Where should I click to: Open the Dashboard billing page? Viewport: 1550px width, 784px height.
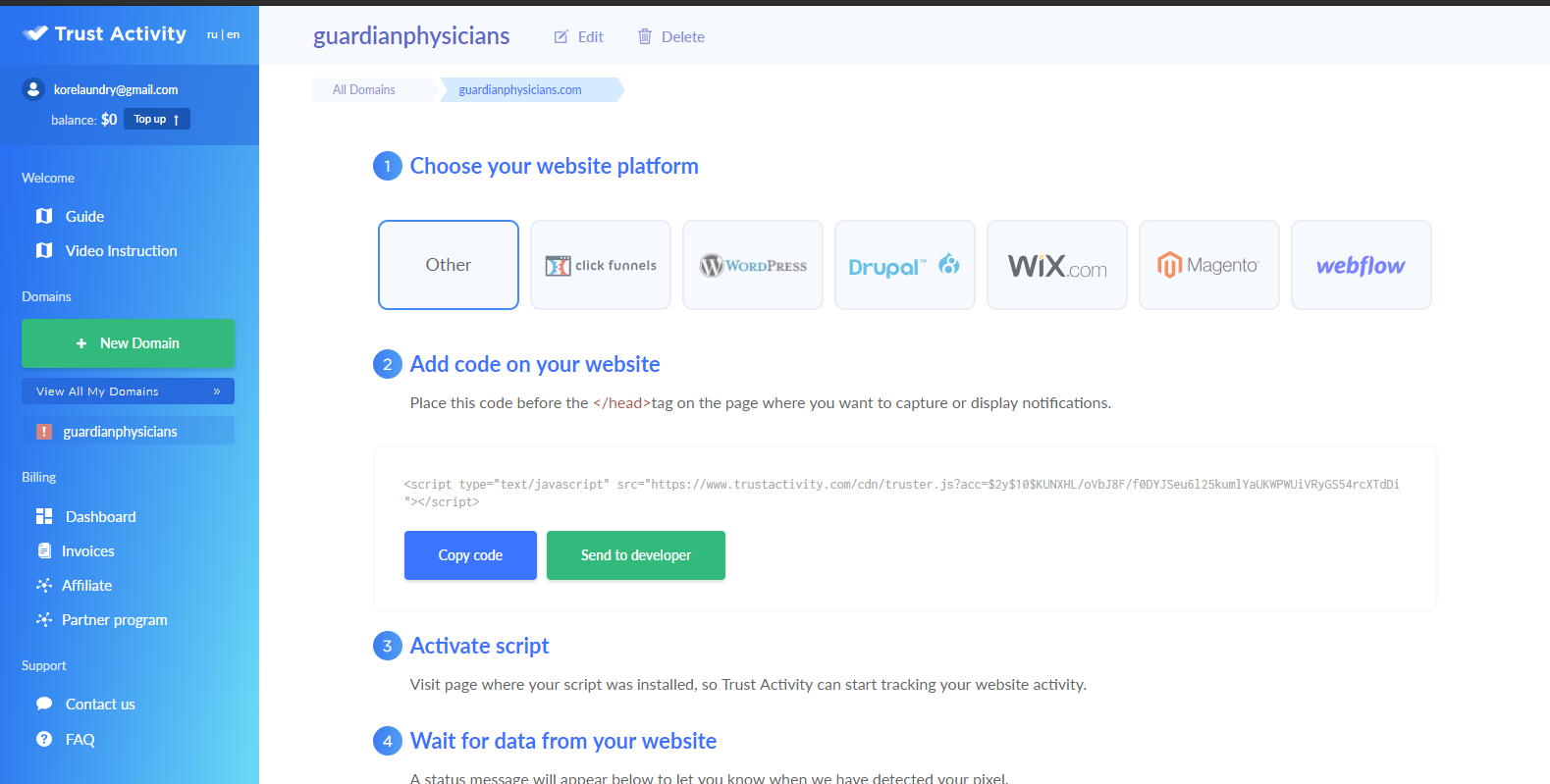(x=100, y=517)
